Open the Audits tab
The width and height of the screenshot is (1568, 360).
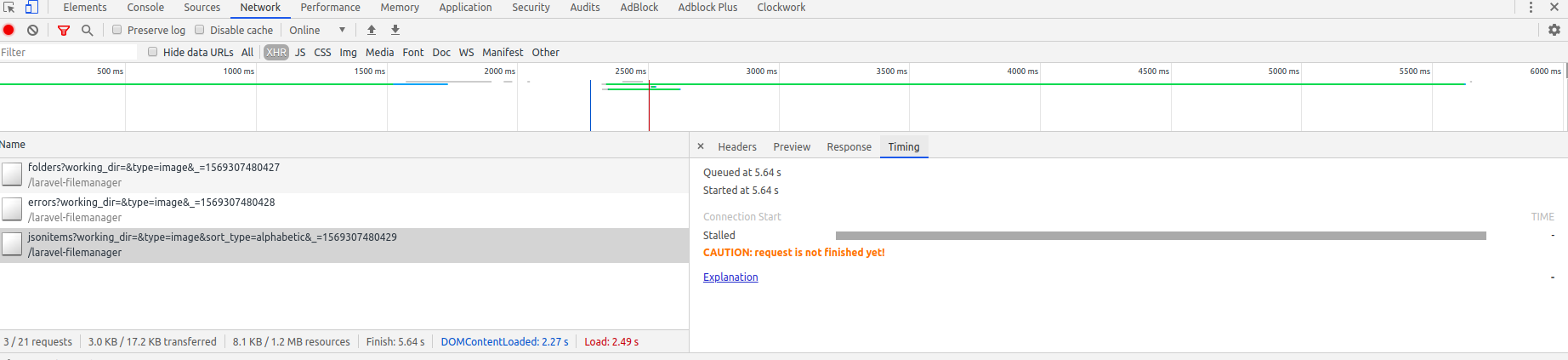click(584, 7)
